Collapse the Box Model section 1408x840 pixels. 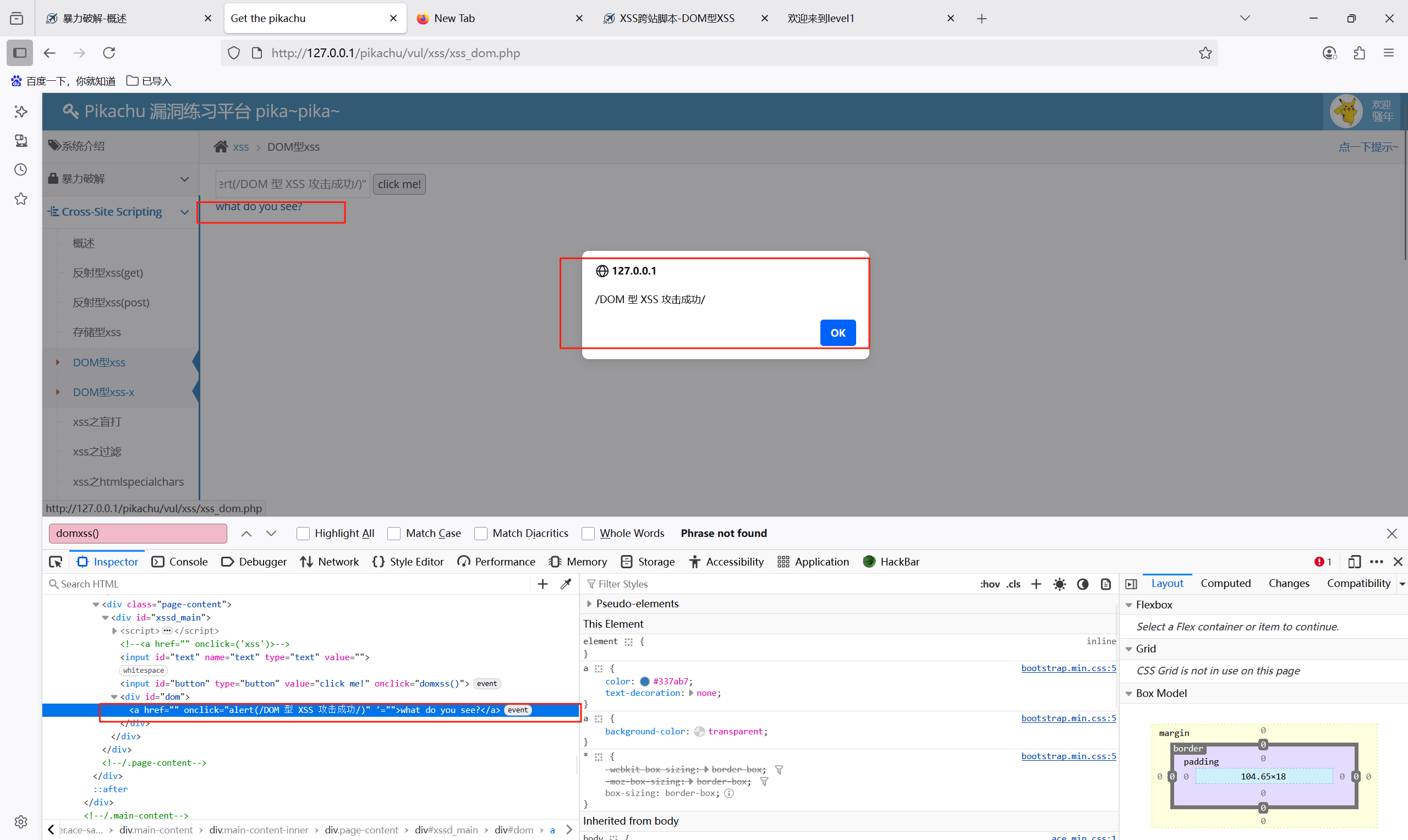pos(1128,693)
